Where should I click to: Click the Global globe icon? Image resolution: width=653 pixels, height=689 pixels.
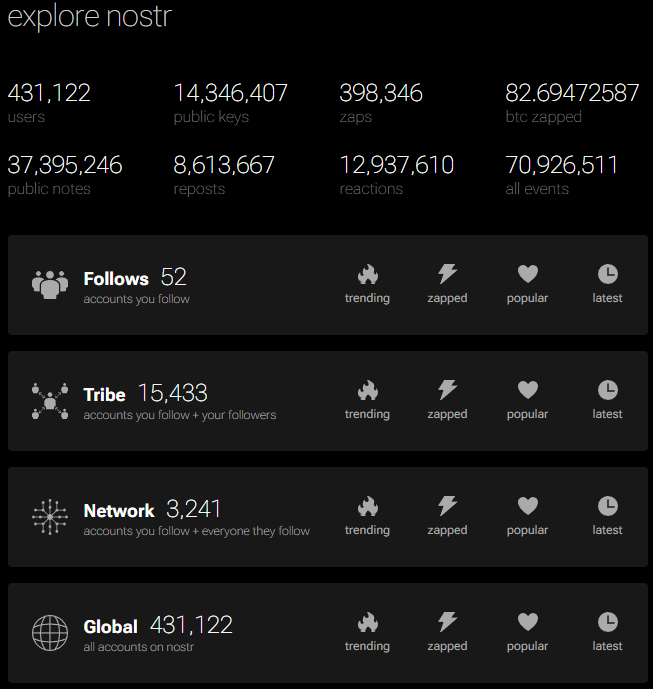coord(49,632)
